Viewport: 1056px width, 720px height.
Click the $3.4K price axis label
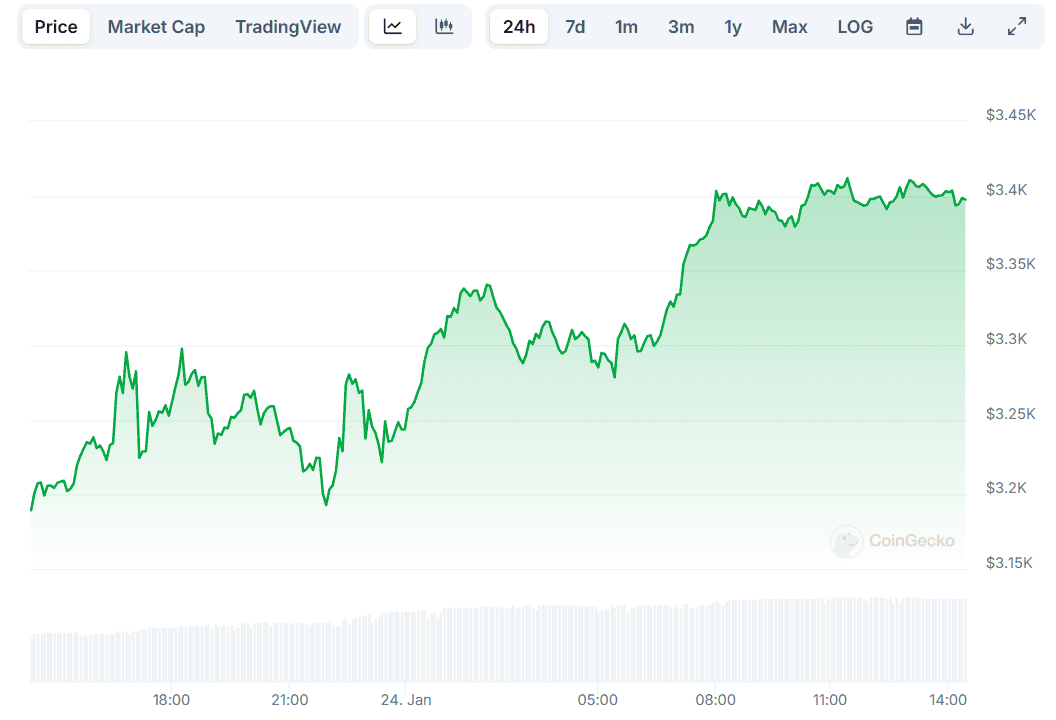point(1006,190)
